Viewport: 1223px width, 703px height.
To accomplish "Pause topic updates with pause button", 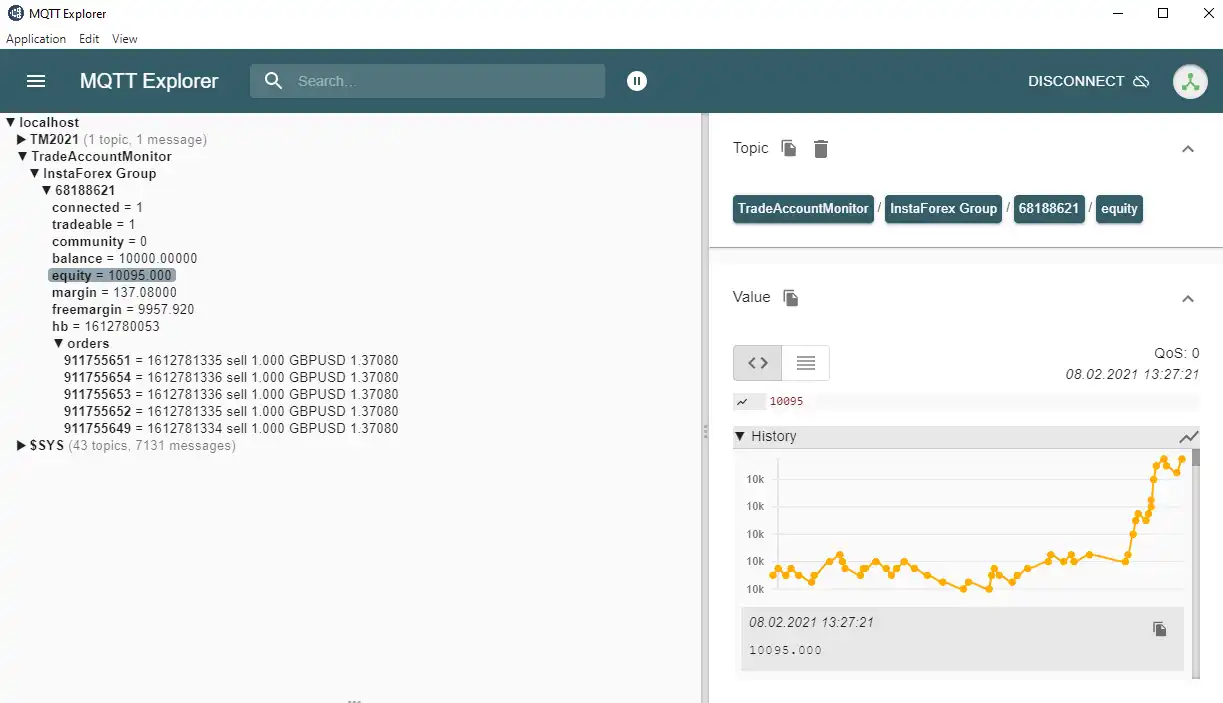I will pos(637,81).
